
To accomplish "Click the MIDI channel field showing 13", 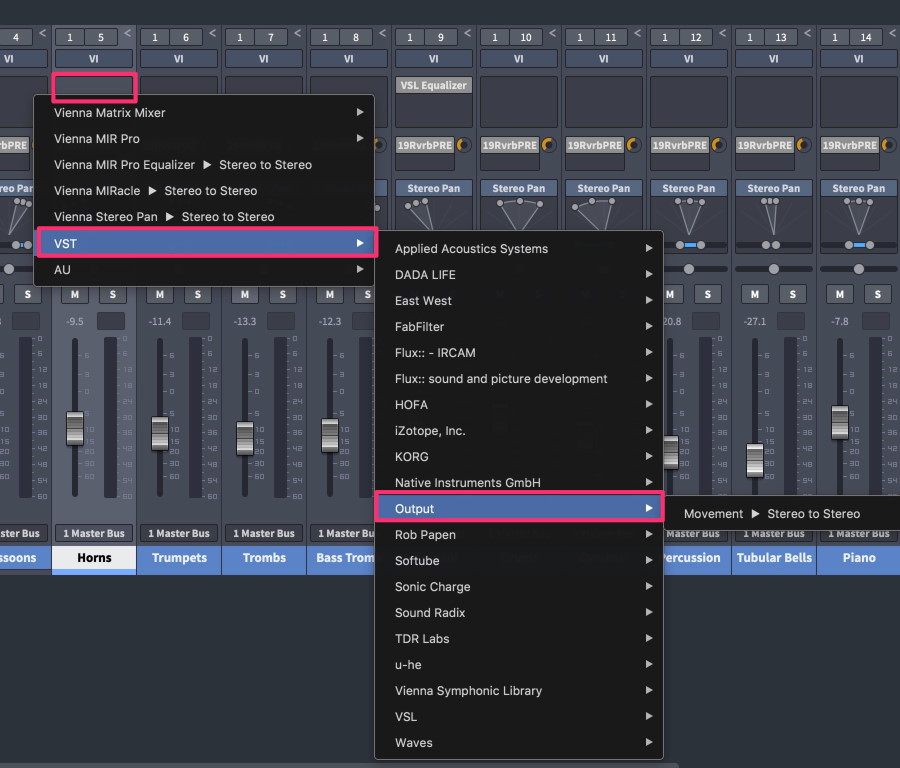I will point(781,37).
